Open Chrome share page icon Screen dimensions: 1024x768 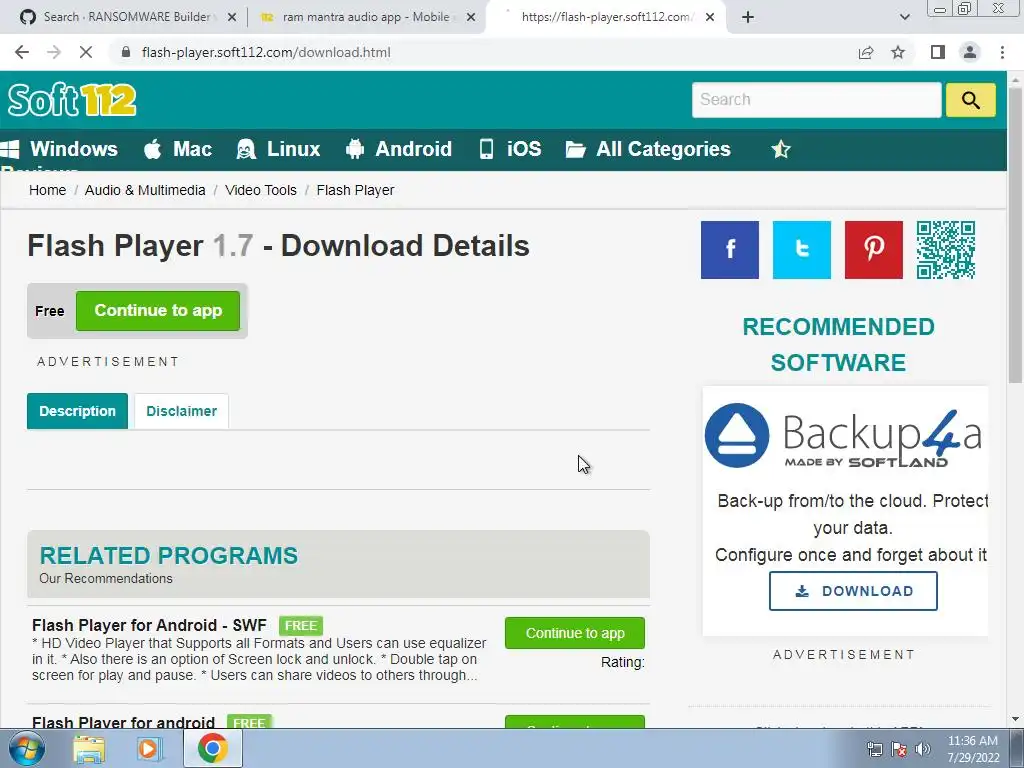pyautogui.click(x=866, y=52)
